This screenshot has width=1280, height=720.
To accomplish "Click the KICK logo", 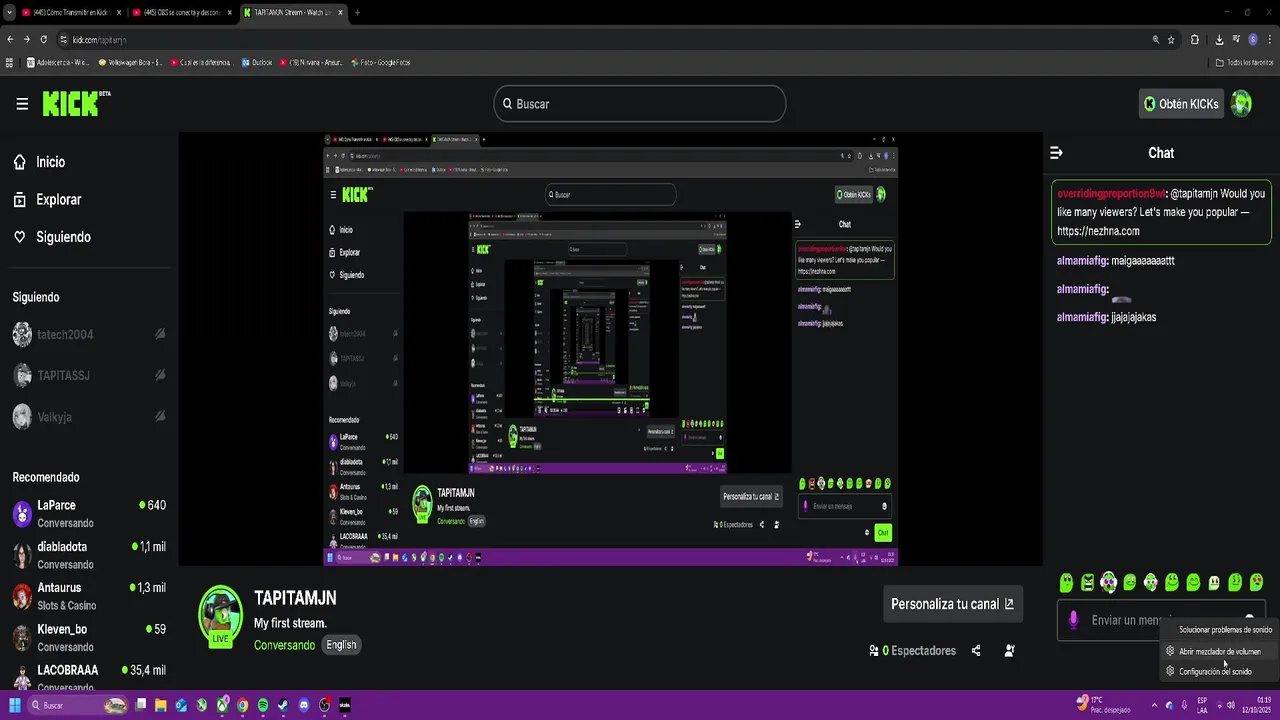I will [76, 103].
